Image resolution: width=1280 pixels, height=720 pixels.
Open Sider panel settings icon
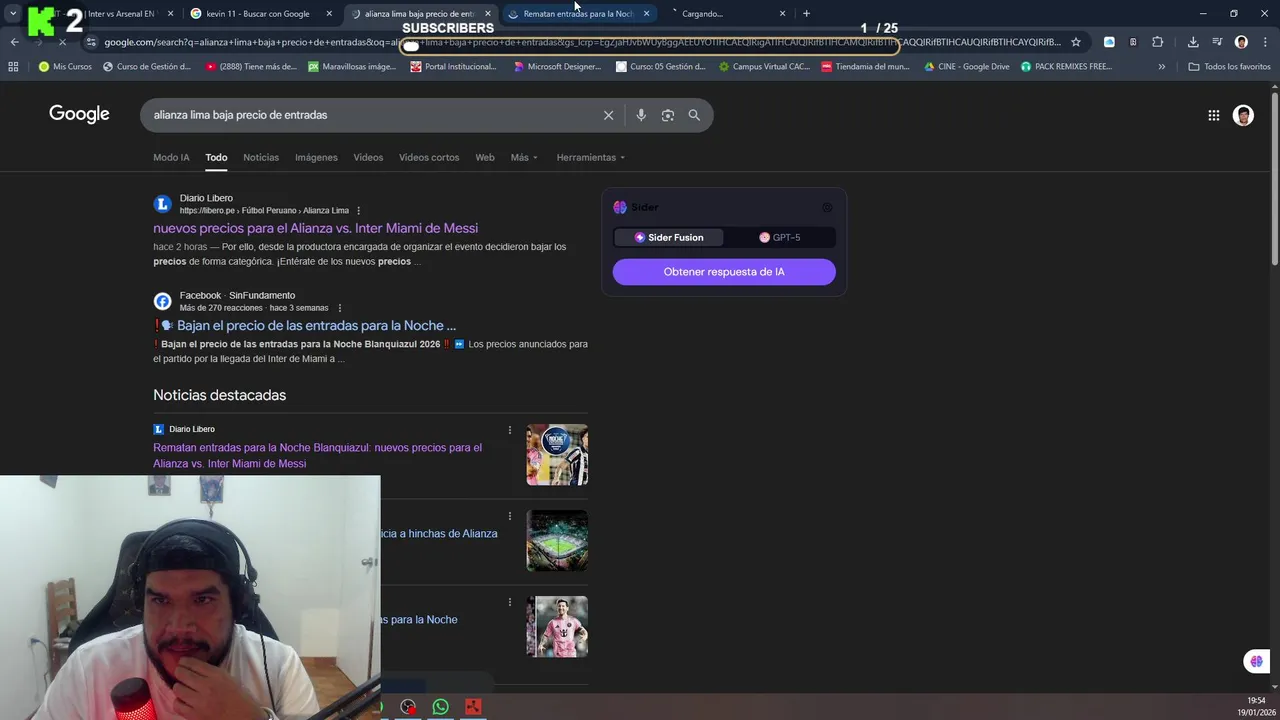pyautogui.click(x=827, y=207)
